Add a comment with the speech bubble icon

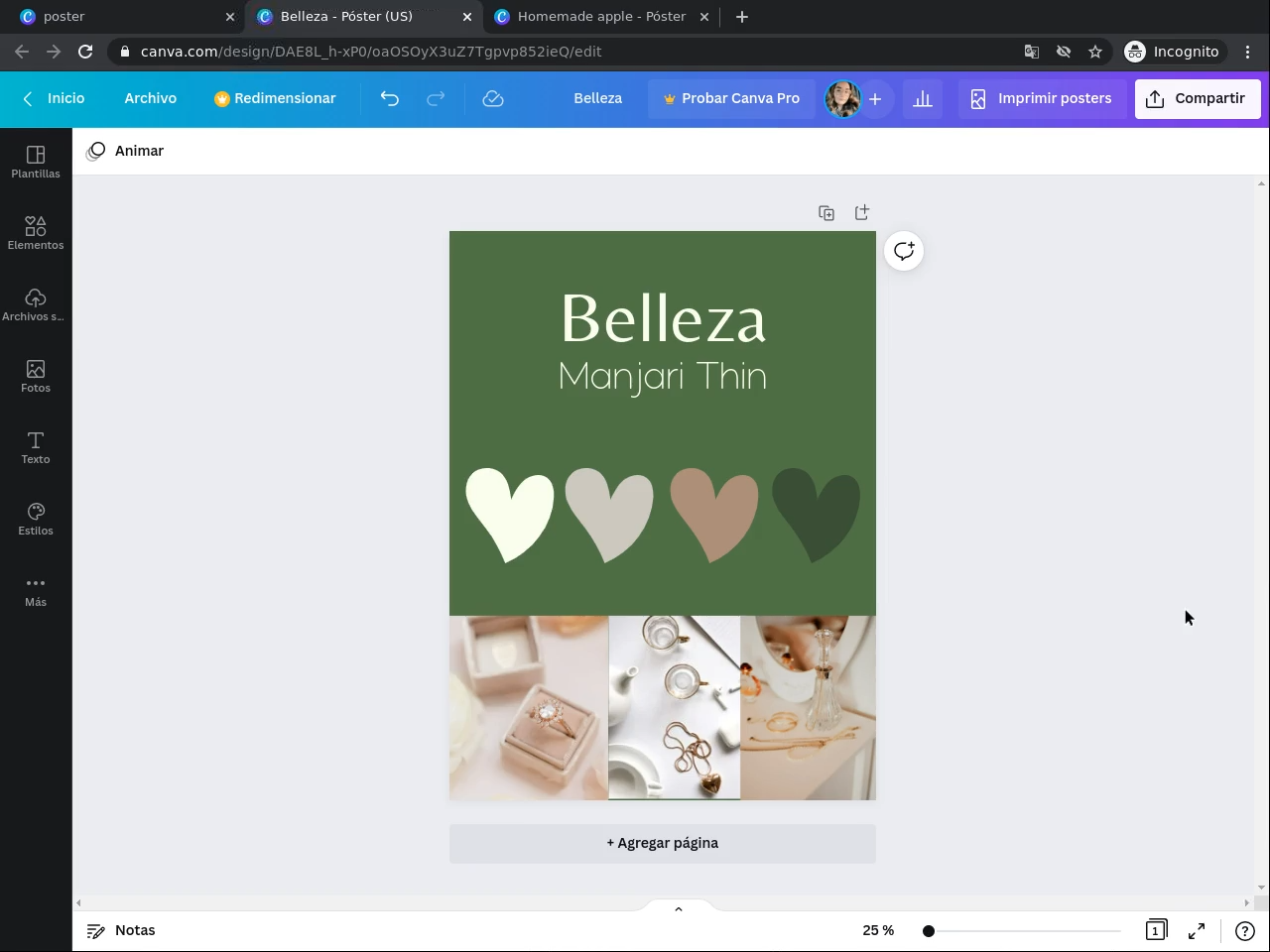click(904, 251)
